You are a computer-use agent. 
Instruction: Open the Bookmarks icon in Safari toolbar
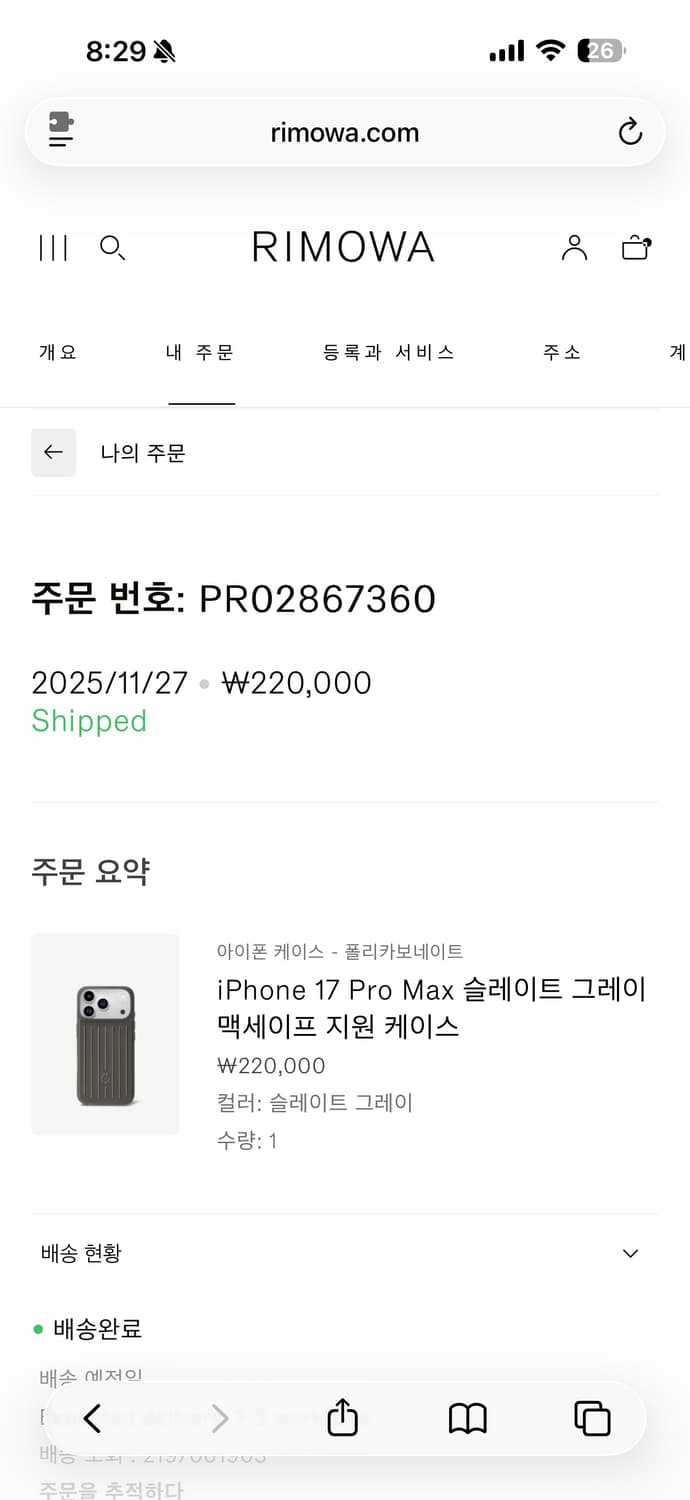tap(467, 1418)
